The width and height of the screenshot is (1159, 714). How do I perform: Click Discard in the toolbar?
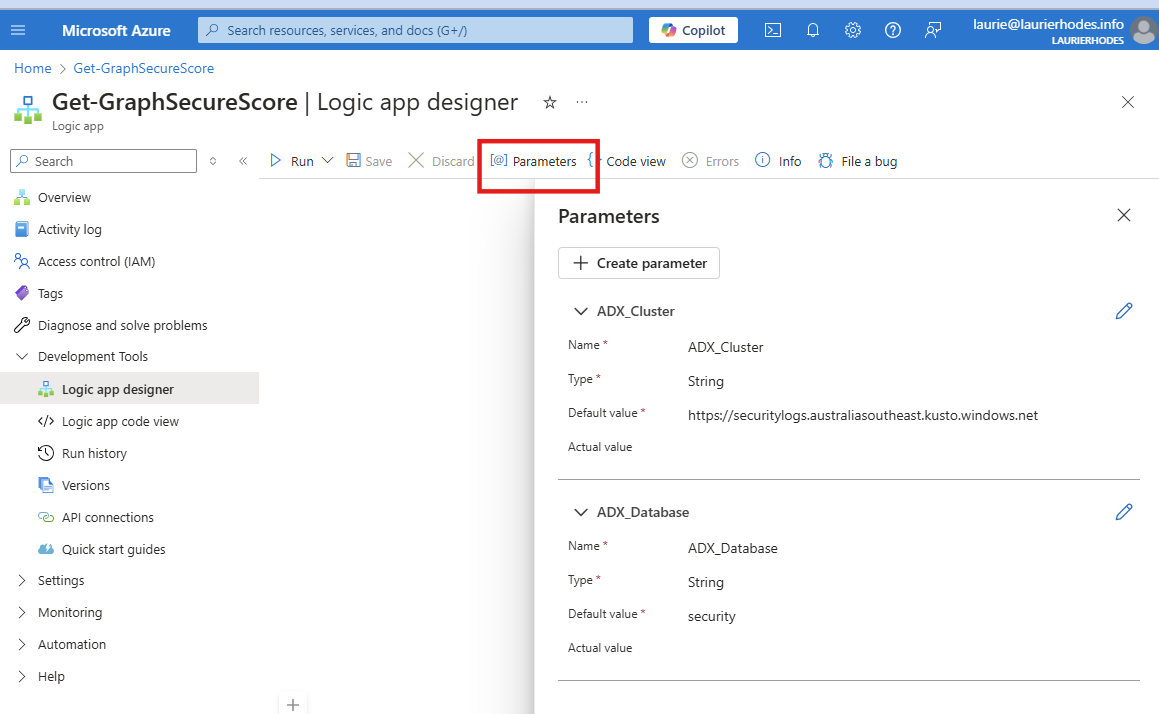coord(441,161)
